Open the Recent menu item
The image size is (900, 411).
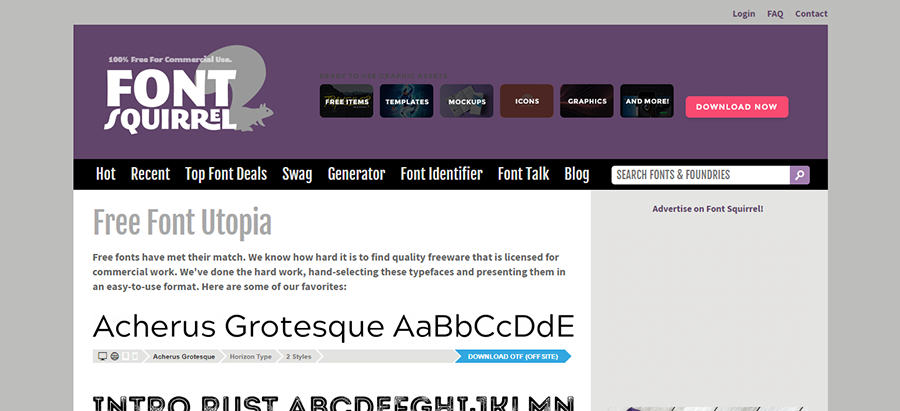pos(150,174)
